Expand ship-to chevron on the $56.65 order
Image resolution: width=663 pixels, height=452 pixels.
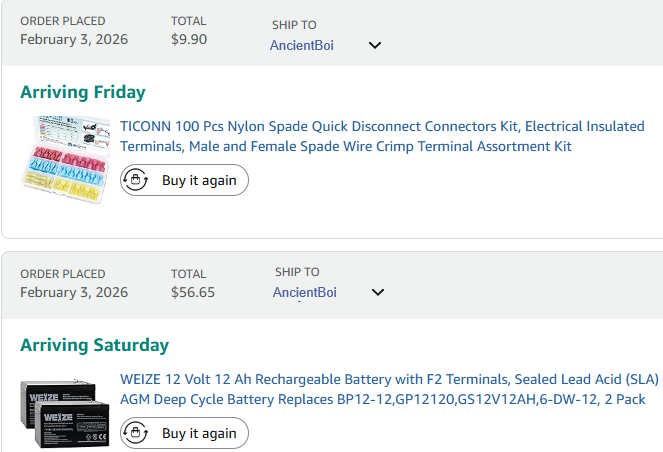[x=378, y=292]
